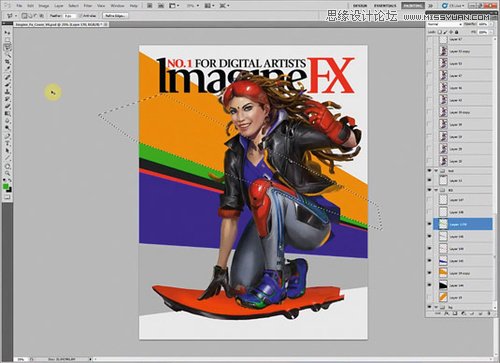Toggle the Anti-alias checkbox
The height and width of the screenshot is (363, 500).
(80, 16)
